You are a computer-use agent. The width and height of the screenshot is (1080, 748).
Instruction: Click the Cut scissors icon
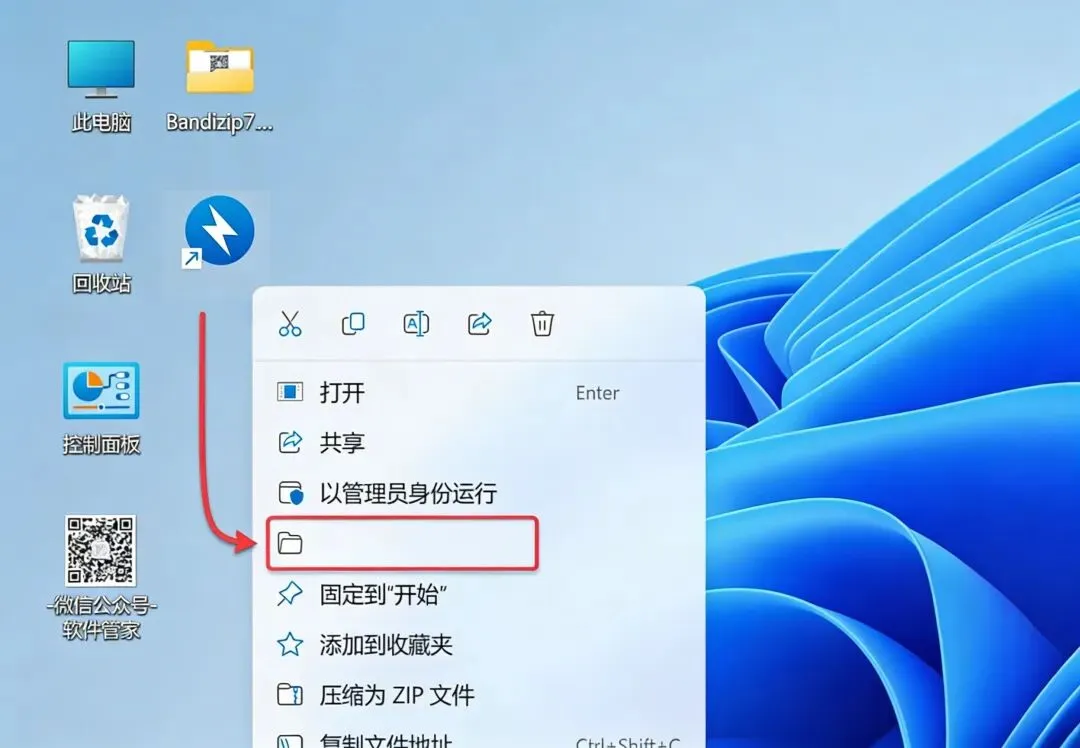[x=290, y=323]
